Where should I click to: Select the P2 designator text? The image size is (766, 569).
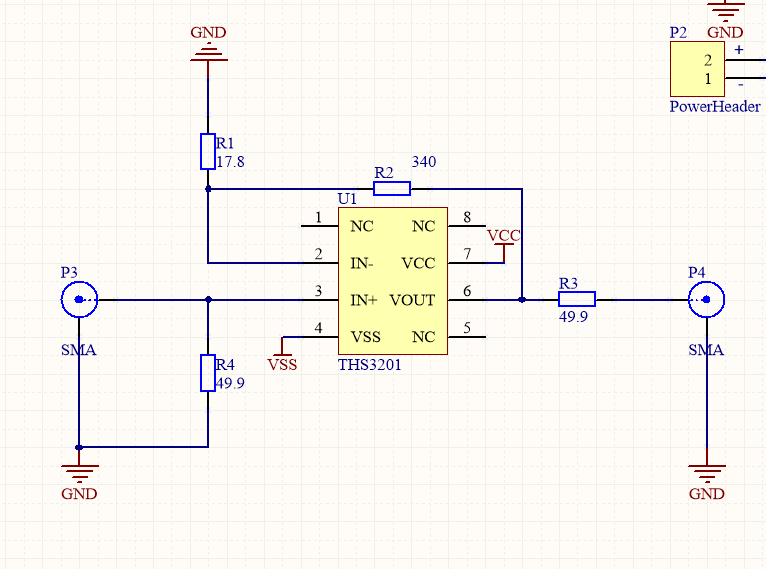coord(678,33)
